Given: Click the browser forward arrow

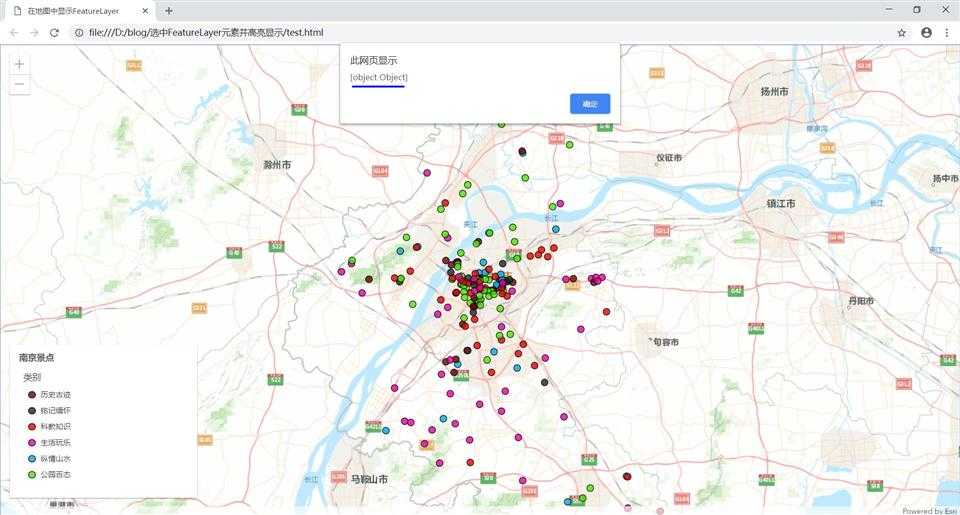Looking at the screenshot, I should point(34,32).
